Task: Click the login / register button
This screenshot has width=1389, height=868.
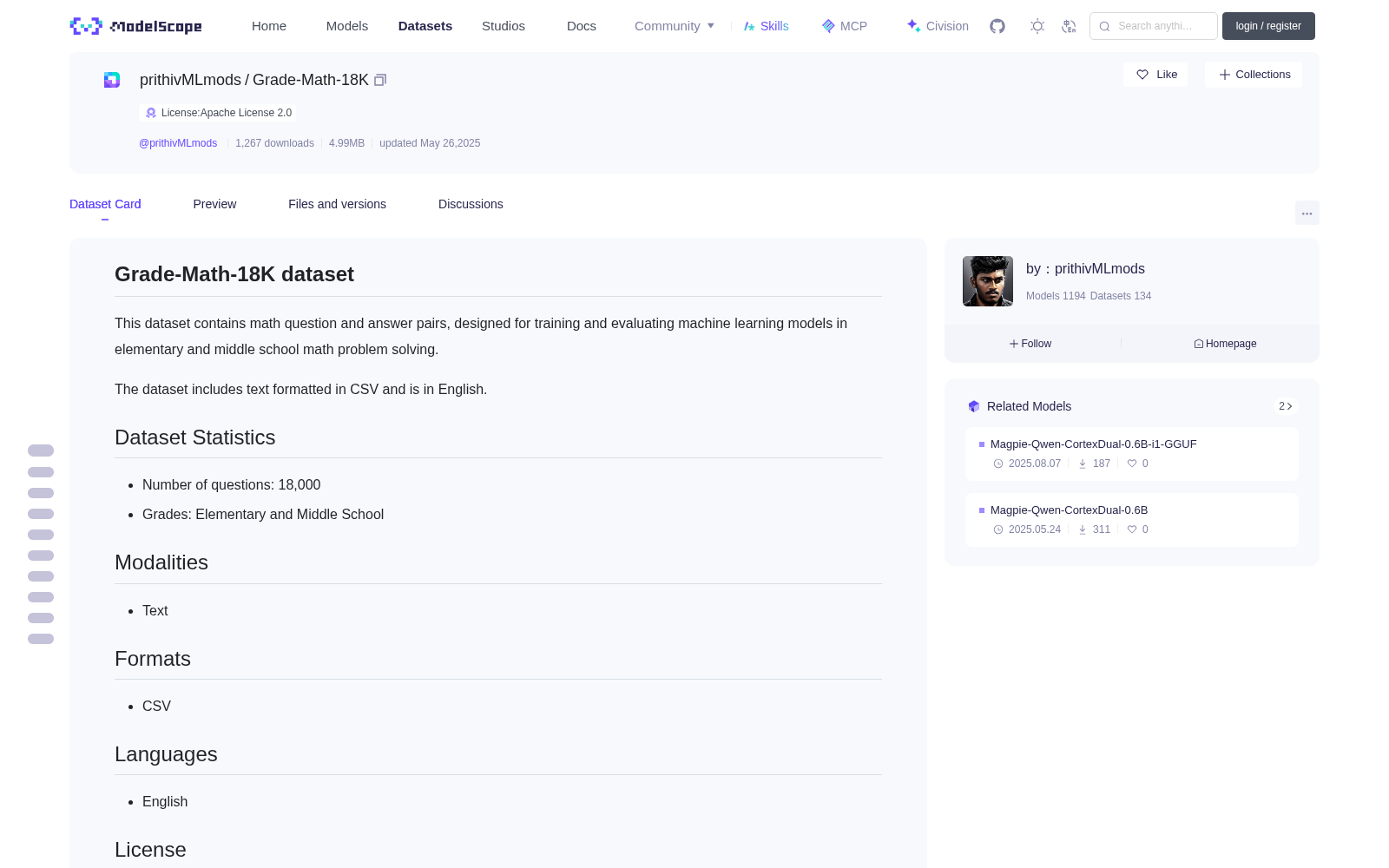Action: click(x=1268, y=26)
